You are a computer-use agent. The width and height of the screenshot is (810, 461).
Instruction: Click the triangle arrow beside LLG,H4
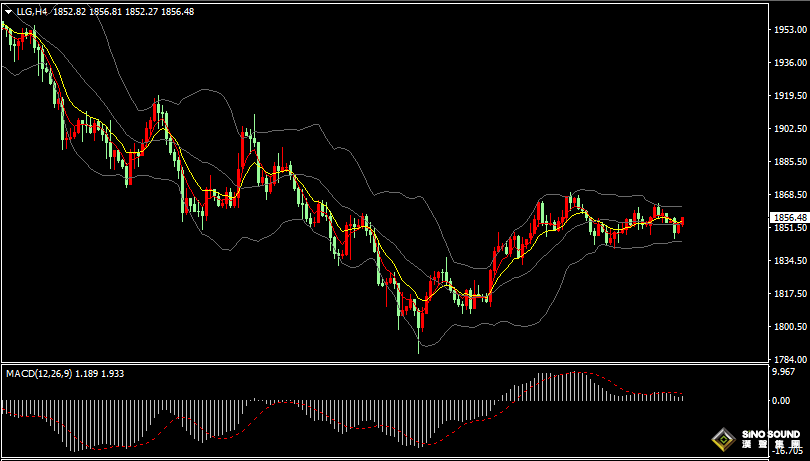pos(9,11)
